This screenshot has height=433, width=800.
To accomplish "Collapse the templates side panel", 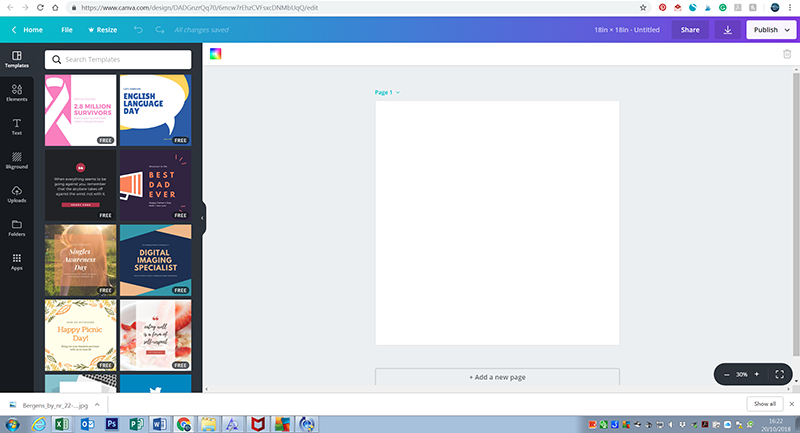I will click(x=203, y=217).
